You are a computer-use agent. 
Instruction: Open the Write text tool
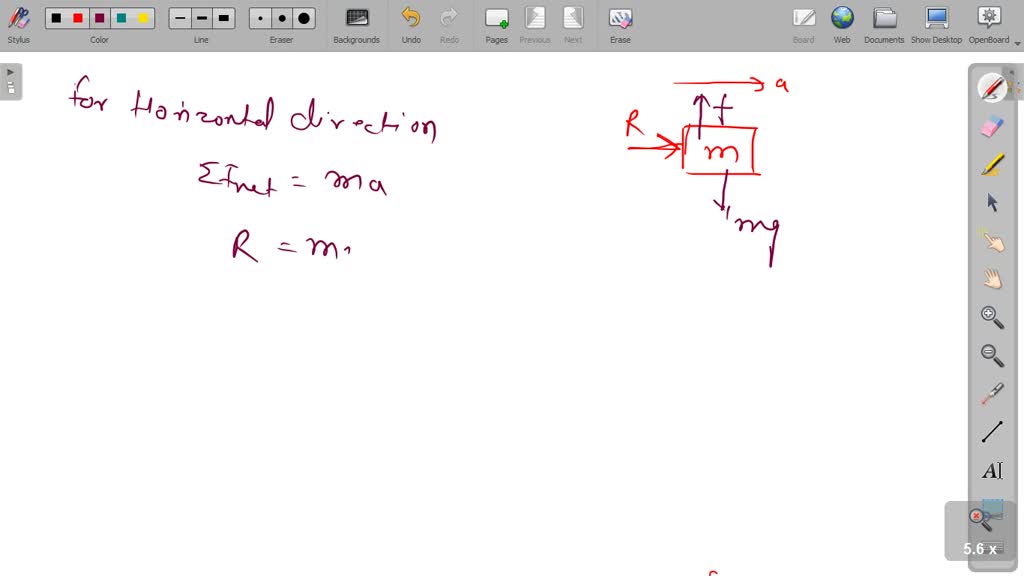tap(991, 469)
